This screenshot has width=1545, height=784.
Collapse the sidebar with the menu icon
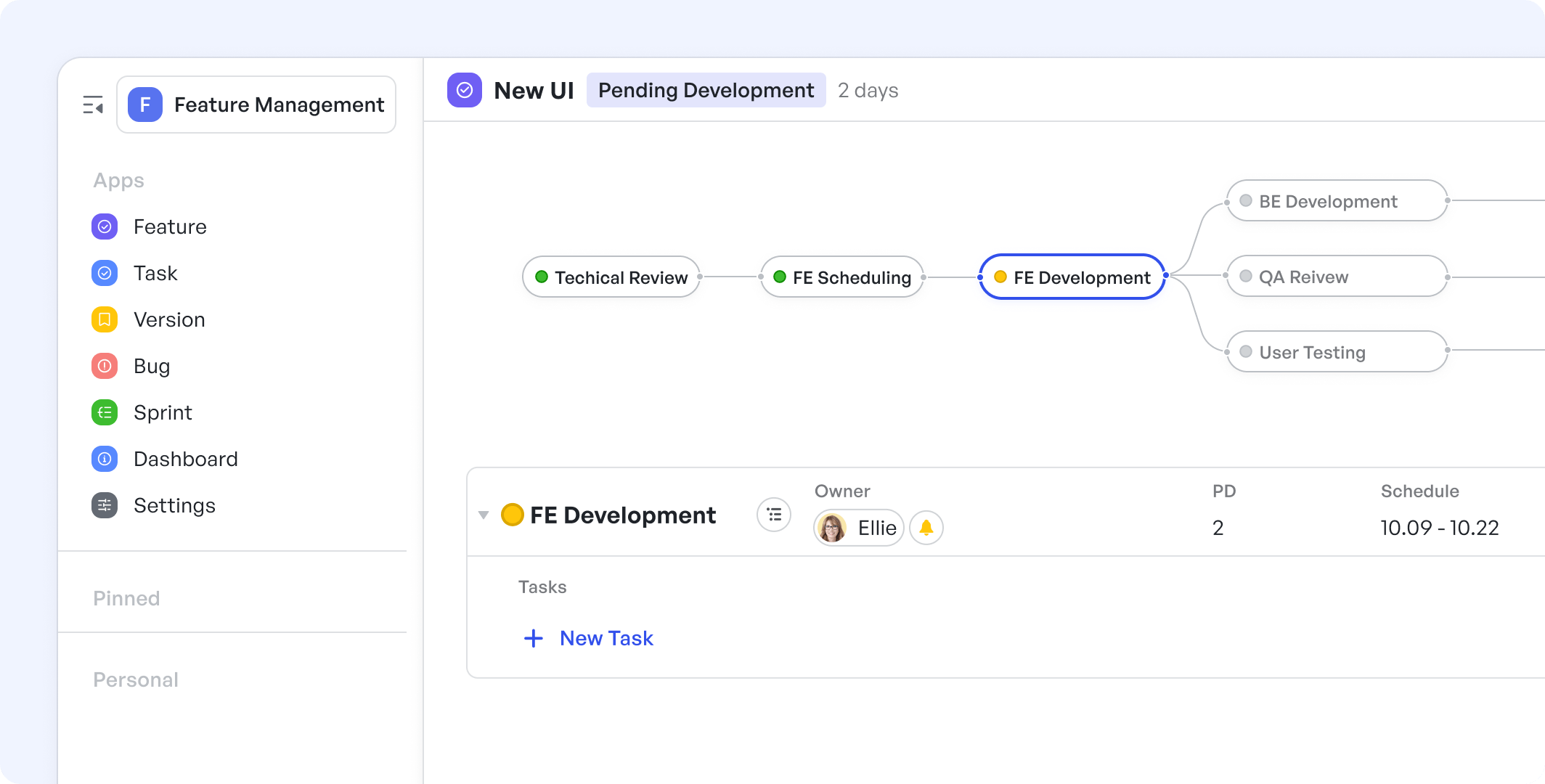pyautogui.click(x=93, y=105)
